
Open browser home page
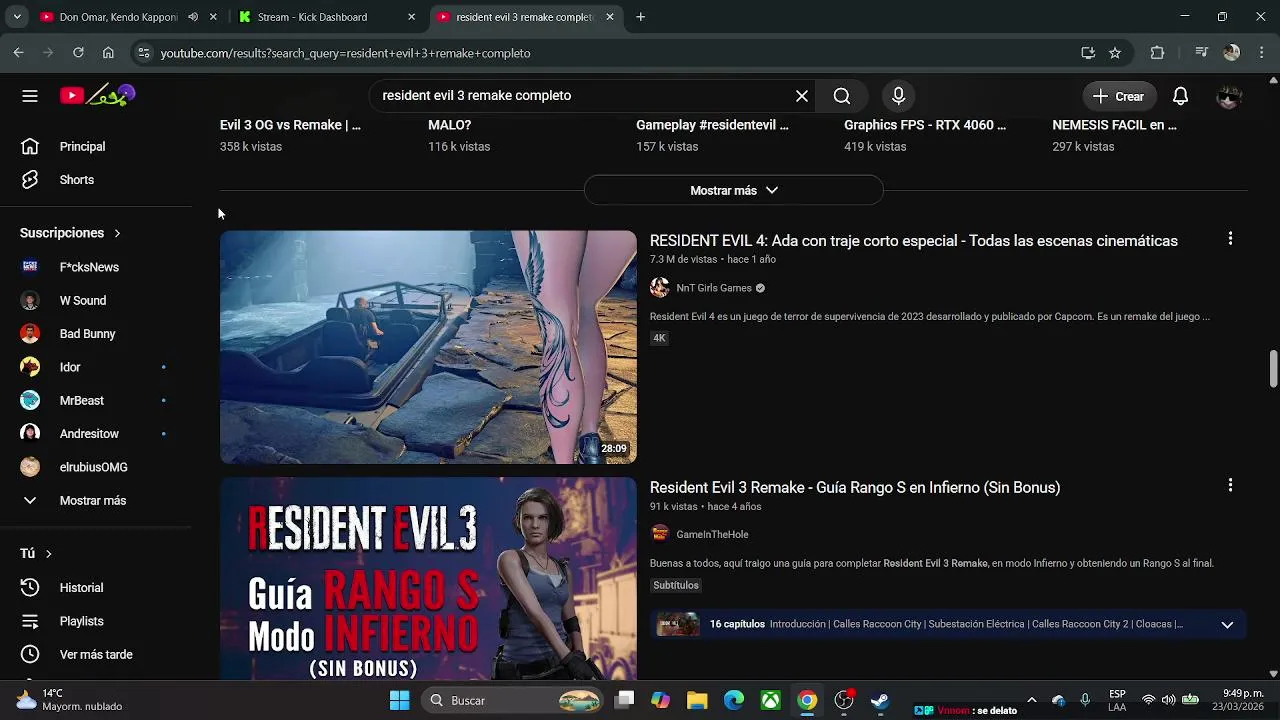click(x=108, y=53)
